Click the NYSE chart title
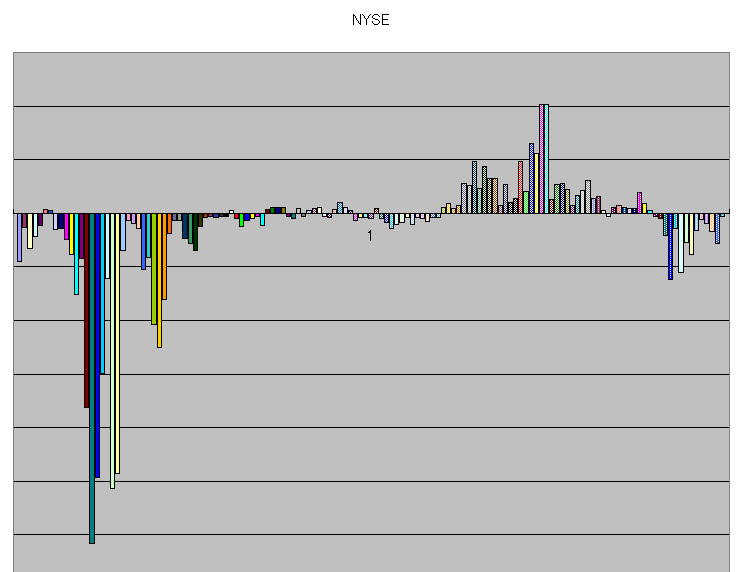 coord(370,20)
